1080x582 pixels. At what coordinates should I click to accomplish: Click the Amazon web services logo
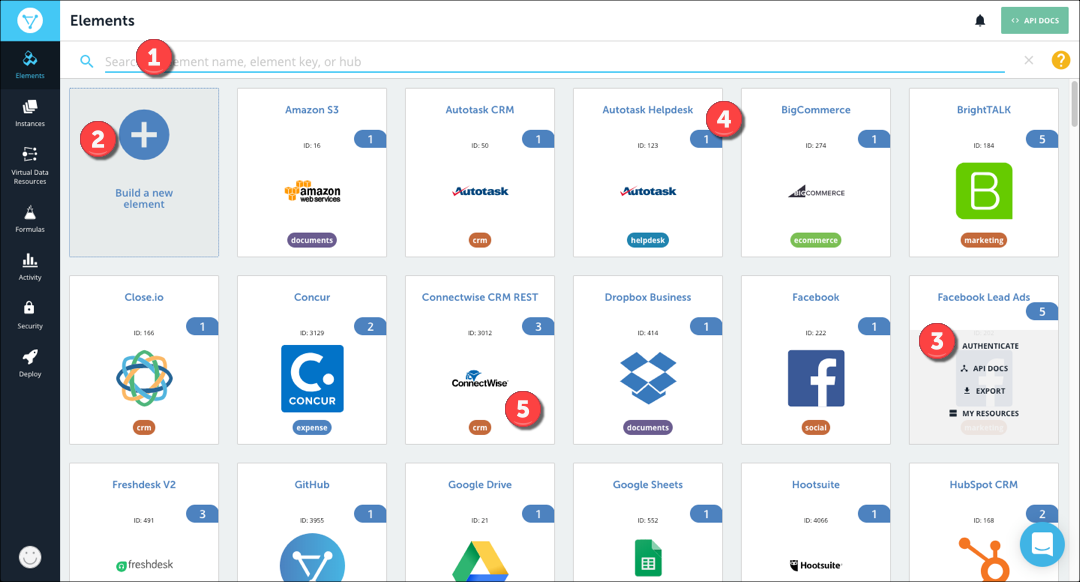pyautogui.click(x=312, y=191)
